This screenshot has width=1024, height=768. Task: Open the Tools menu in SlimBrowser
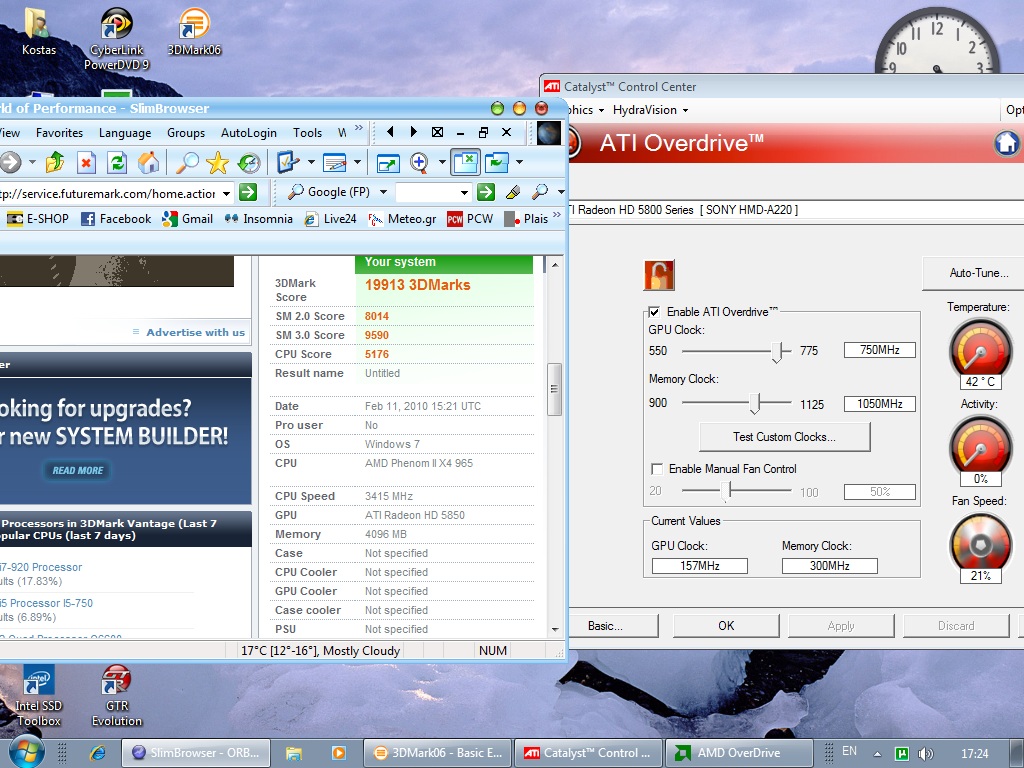point(308,133)
